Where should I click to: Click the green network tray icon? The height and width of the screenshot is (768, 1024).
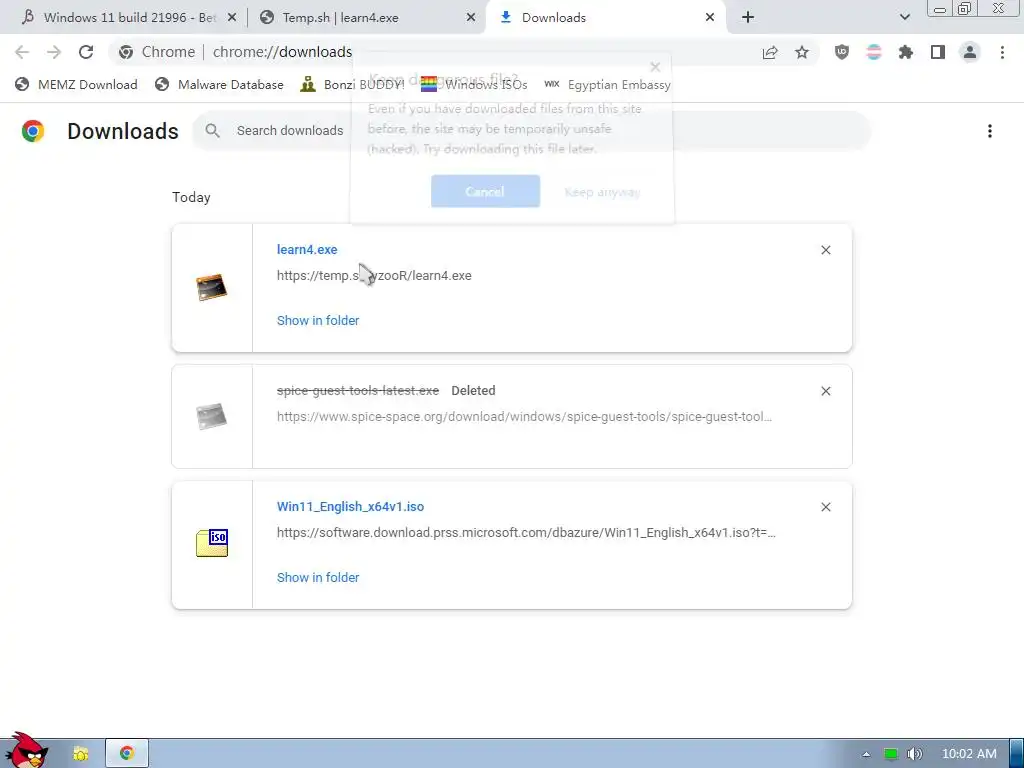[x=890, y=754]
